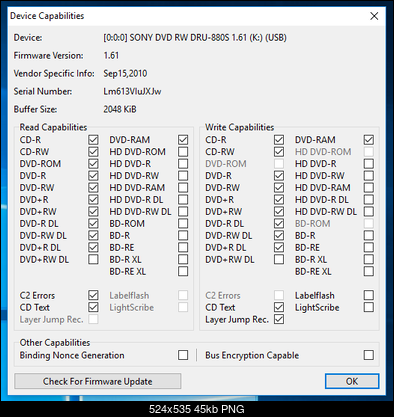This screenshot has width=394, height=417.
Task: Toggle DVD-RW DL checkbox under Read Capabilities
Action: (93, 236)
